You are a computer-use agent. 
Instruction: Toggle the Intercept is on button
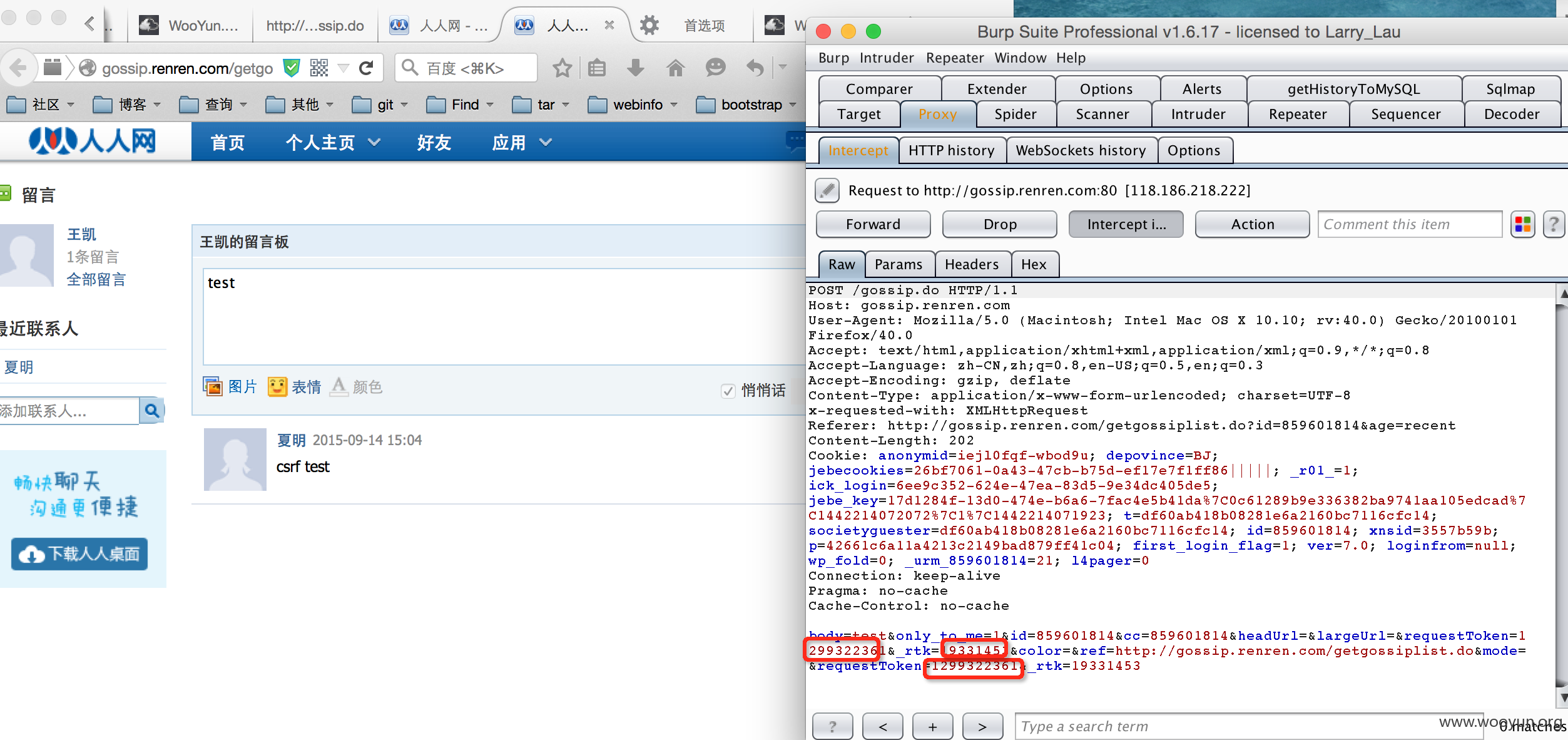(1126, 224)
